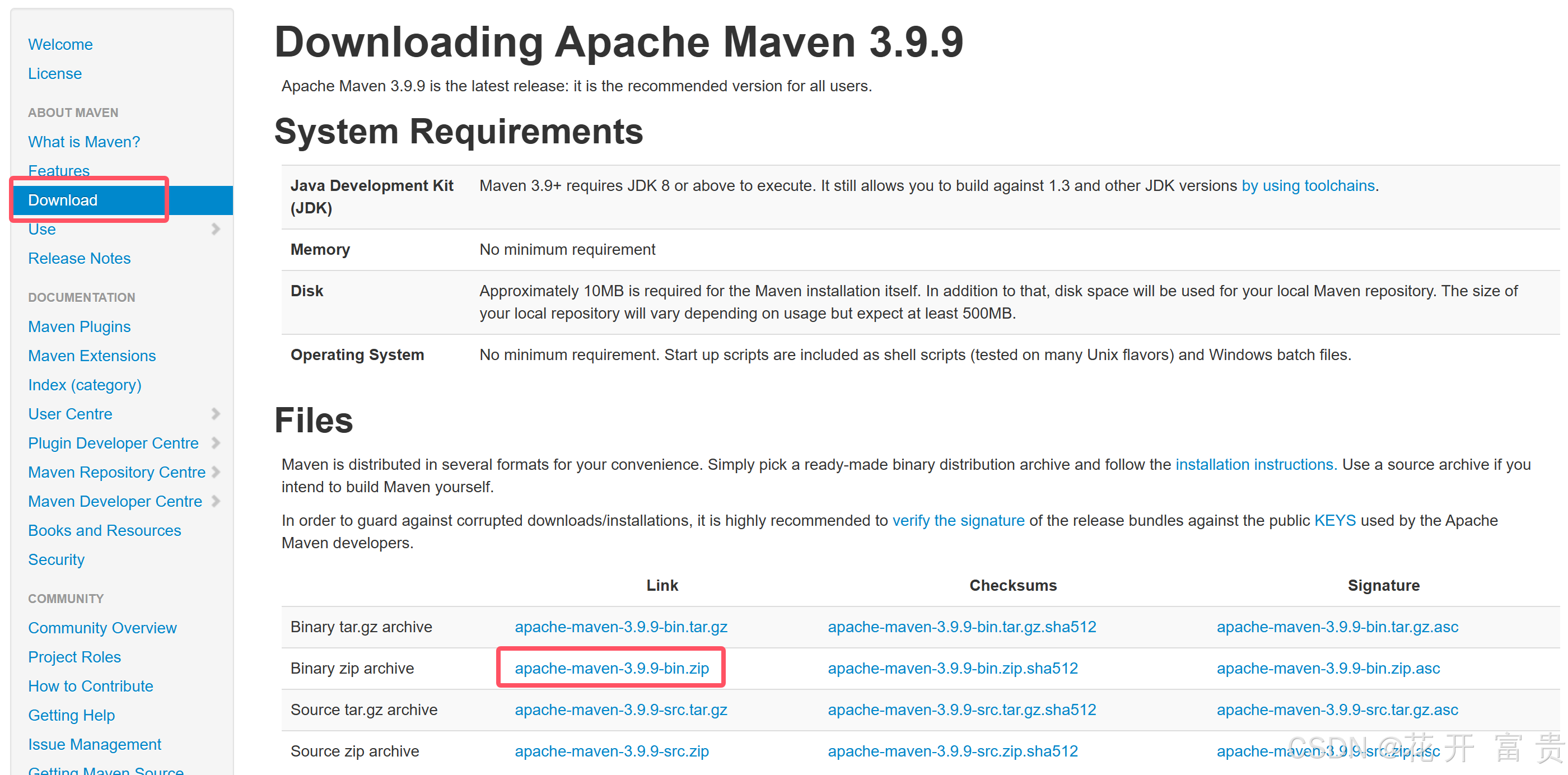
Task: Open the Maven Plugins documentation
Action: coord(79,326)
